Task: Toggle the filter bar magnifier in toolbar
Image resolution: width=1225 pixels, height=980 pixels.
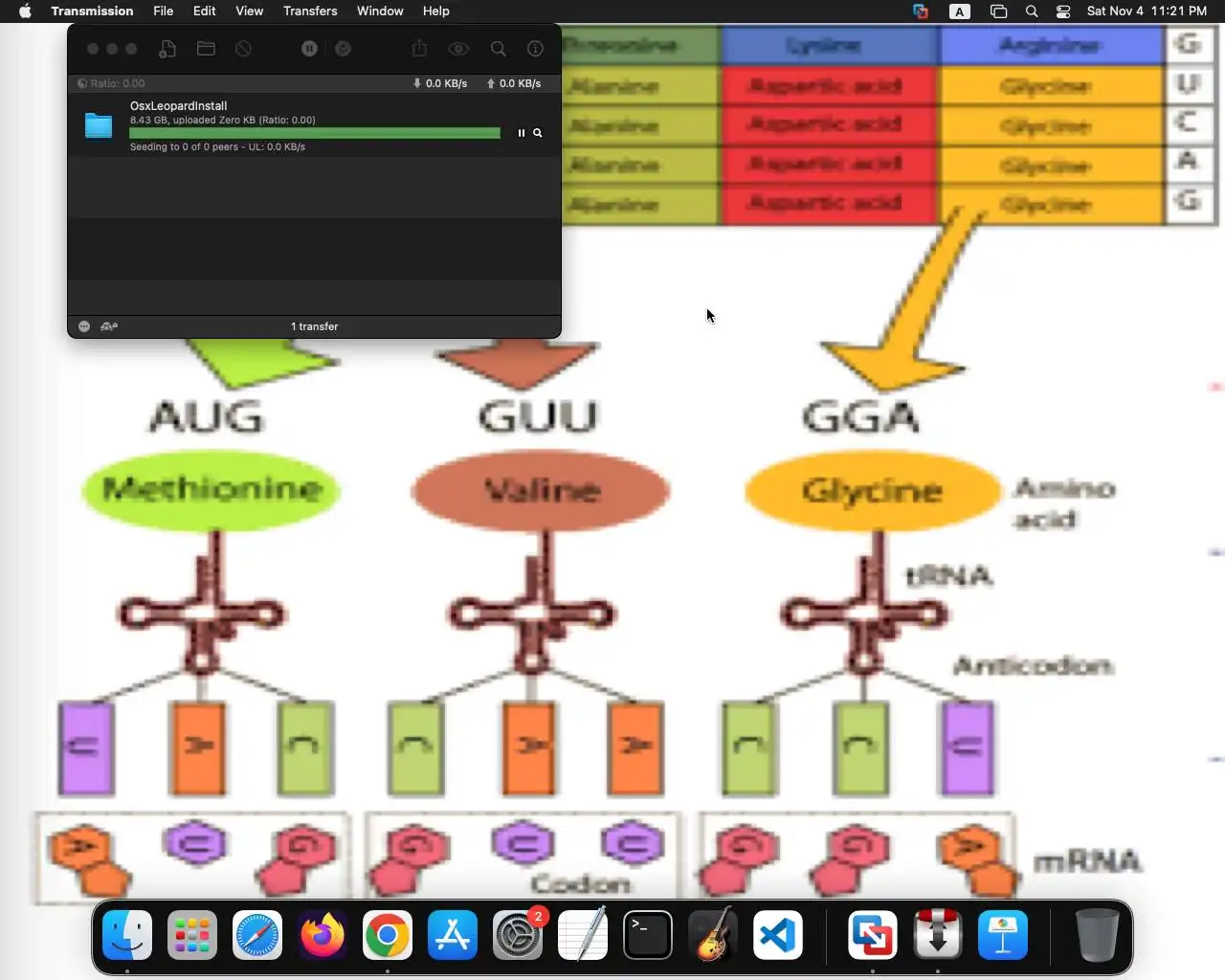Action: (499, 49)
